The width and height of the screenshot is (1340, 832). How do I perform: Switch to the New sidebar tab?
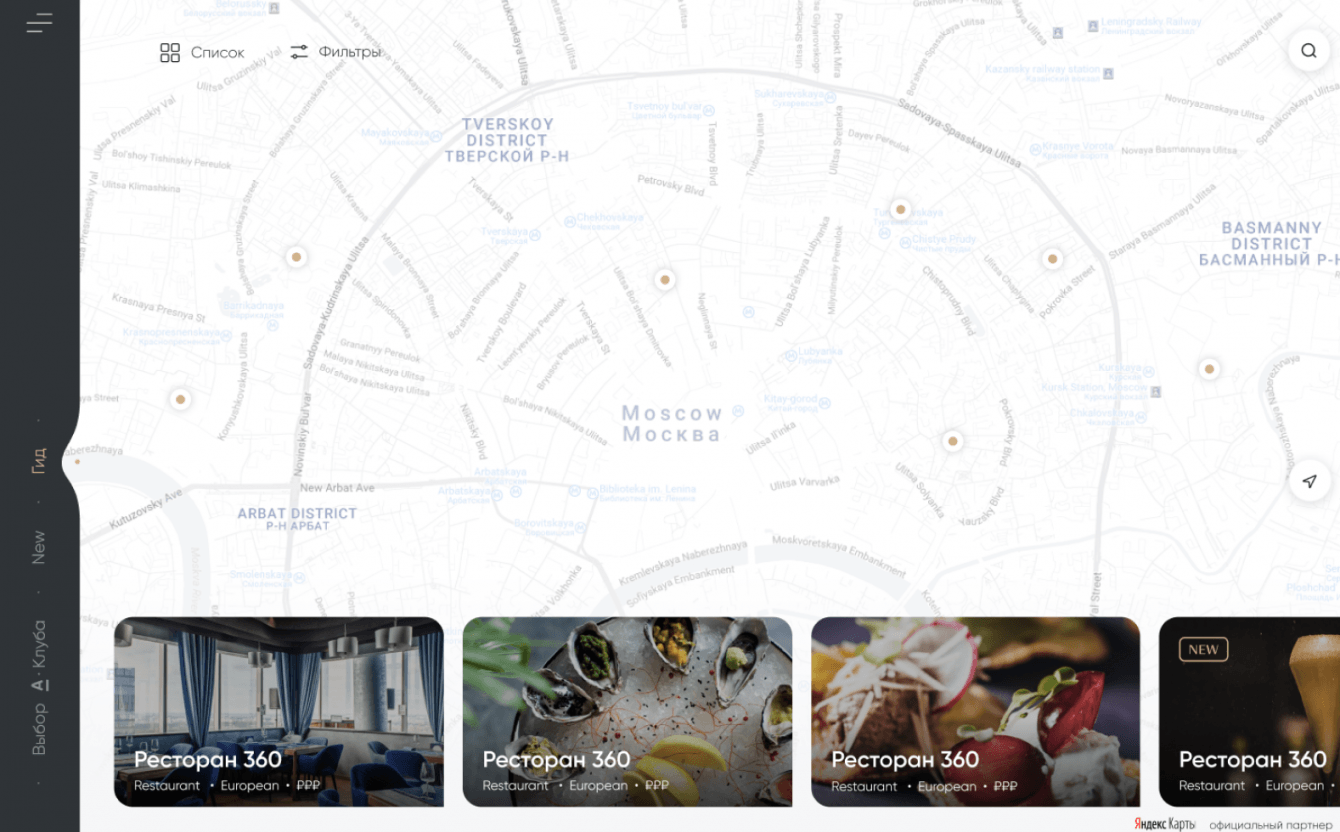point(38,547)
